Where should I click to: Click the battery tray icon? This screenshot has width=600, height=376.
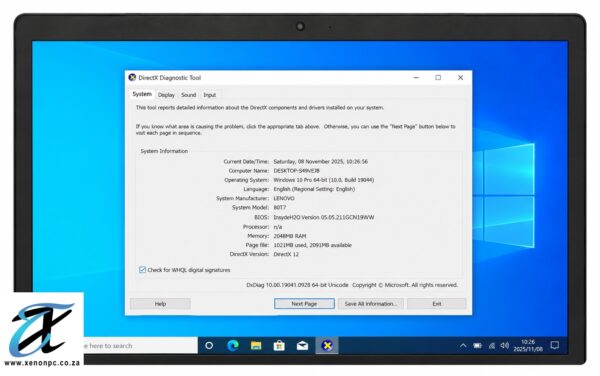point(477,346)
